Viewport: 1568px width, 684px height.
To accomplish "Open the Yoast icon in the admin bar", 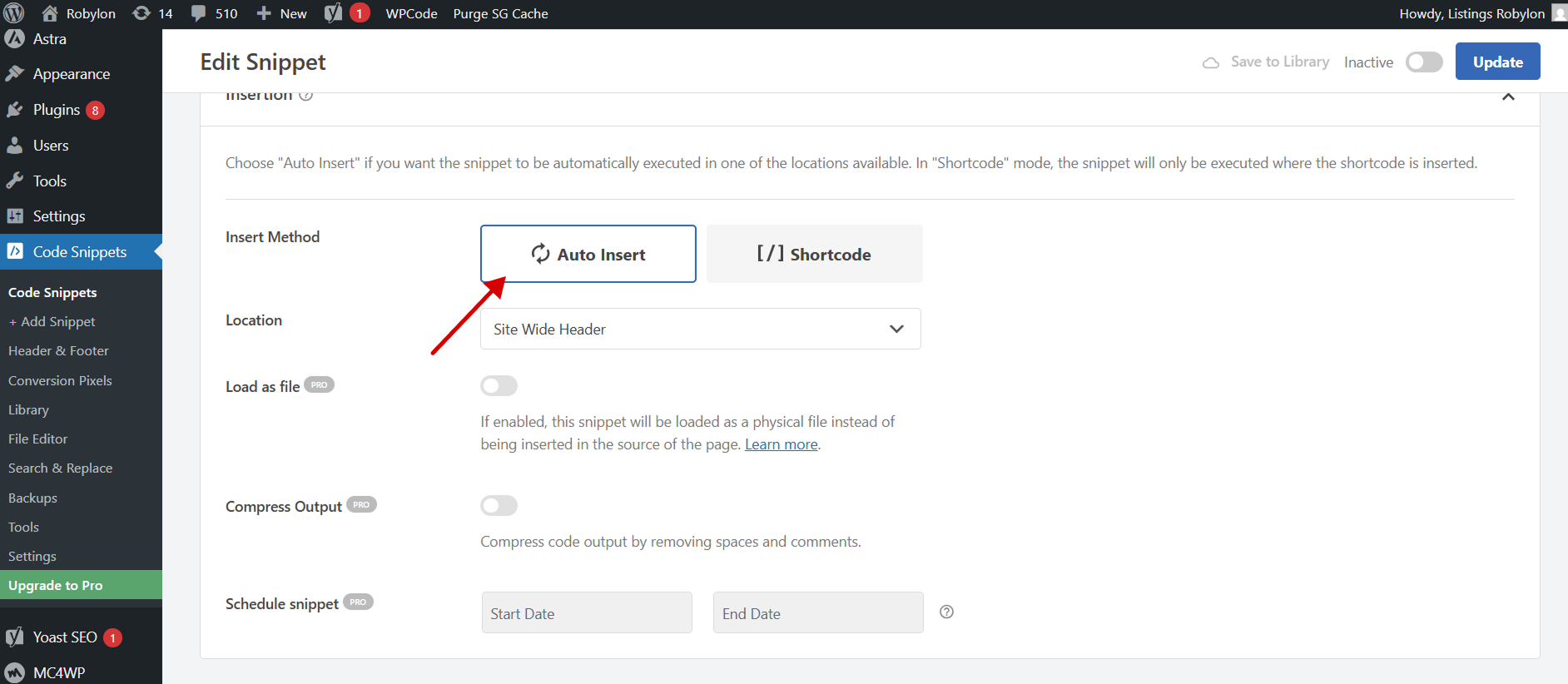I will pos(333,13).
